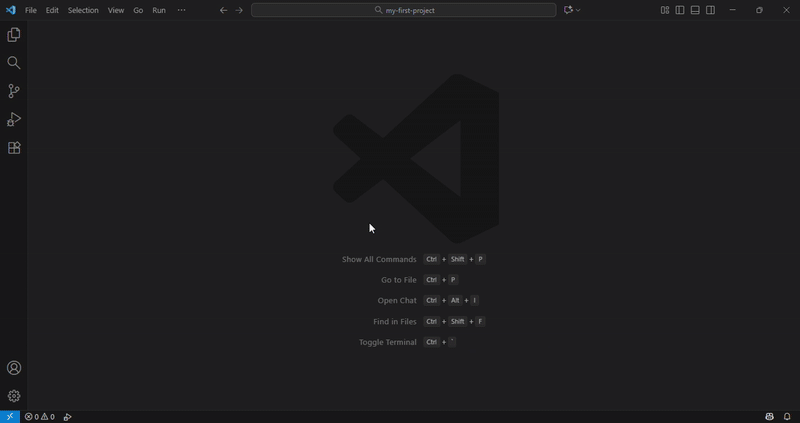Open the Extensions view

click(x=14, y=148)
